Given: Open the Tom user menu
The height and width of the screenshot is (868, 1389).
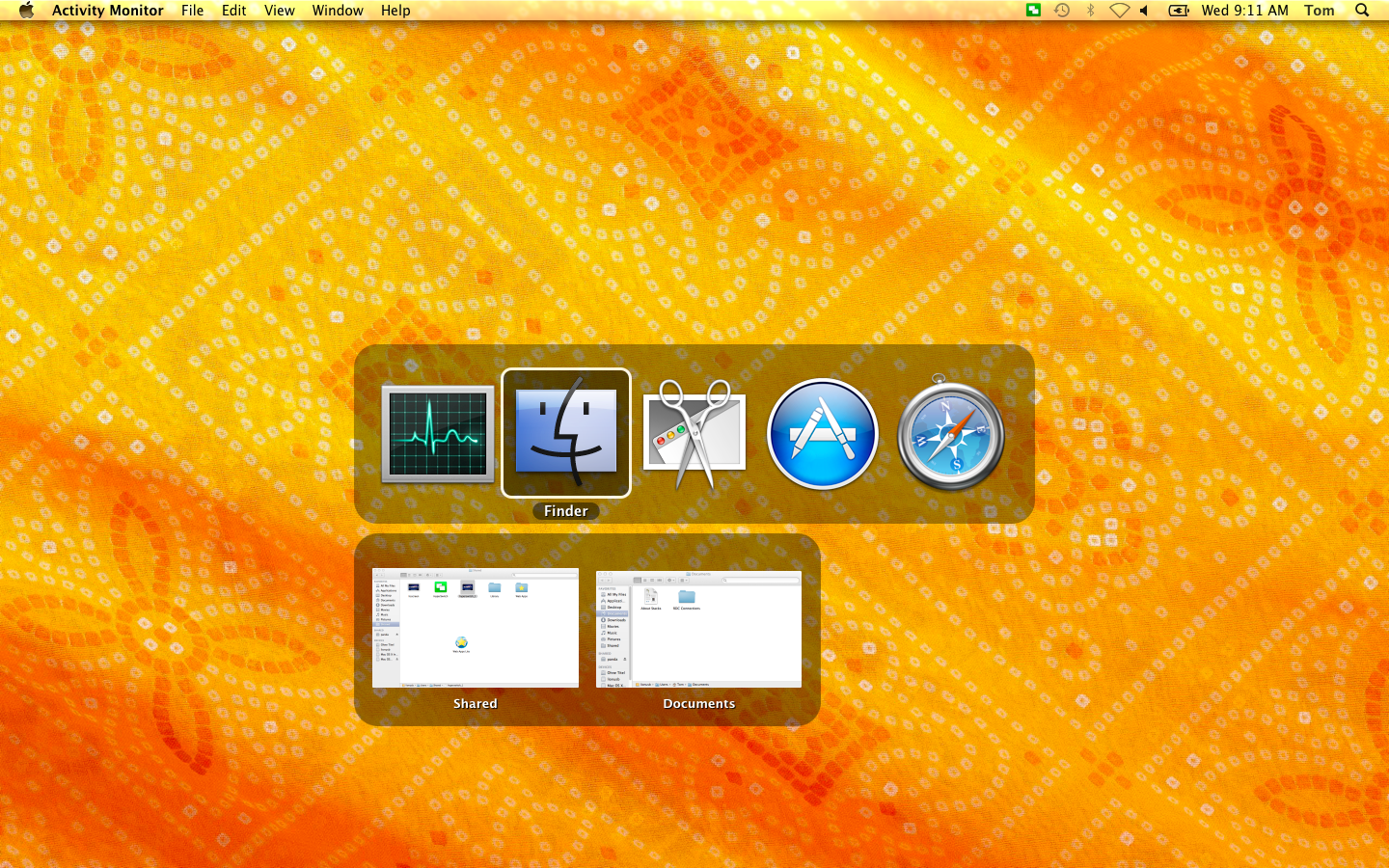Looking at the screenshot, I should (1320, 11).
